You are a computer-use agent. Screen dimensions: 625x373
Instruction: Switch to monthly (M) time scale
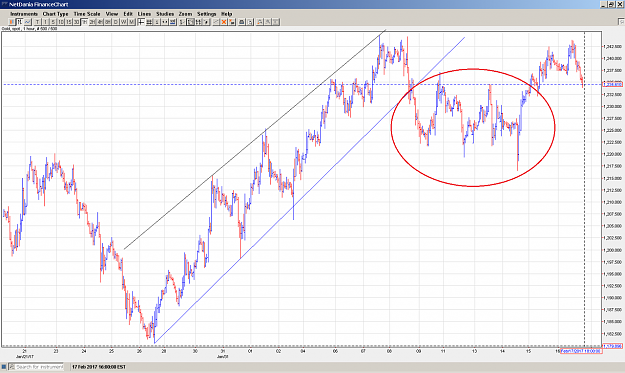click(x=131, y=22)
